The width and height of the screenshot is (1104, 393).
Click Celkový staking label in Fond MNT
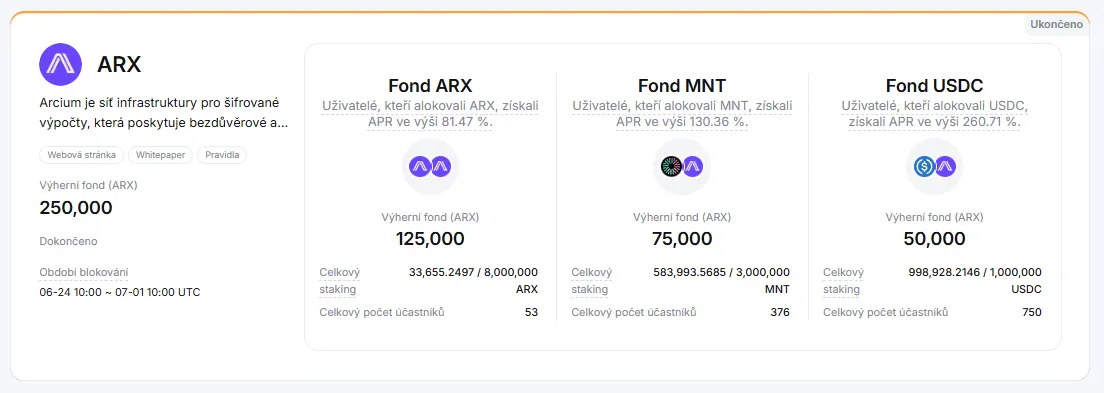coord(591,280)
